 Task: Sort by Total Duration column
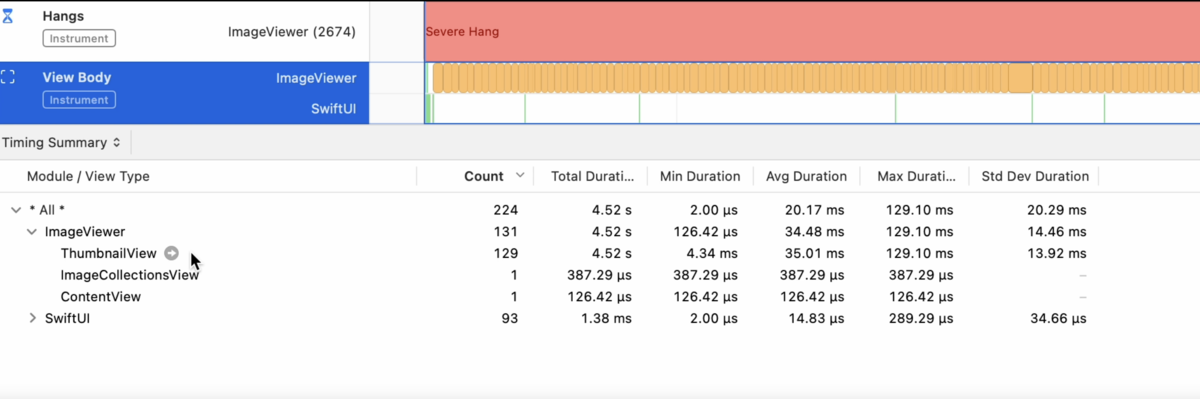[593, 176]
